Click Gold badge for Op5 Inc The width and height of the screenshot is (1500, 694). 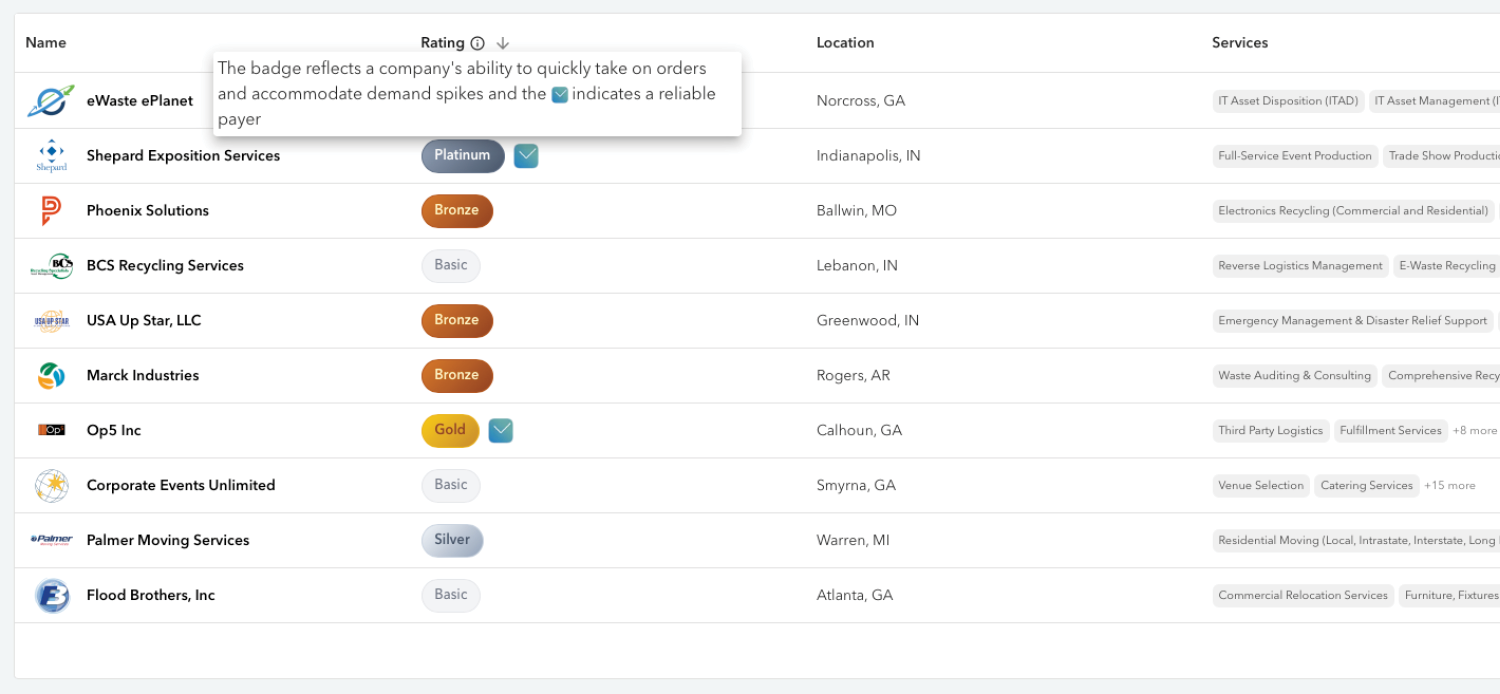450,431
